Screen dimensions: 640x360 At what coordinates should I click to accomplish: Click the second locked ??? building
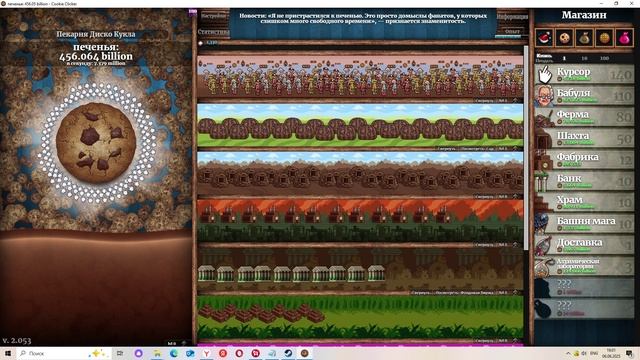[x=584, y=309]
